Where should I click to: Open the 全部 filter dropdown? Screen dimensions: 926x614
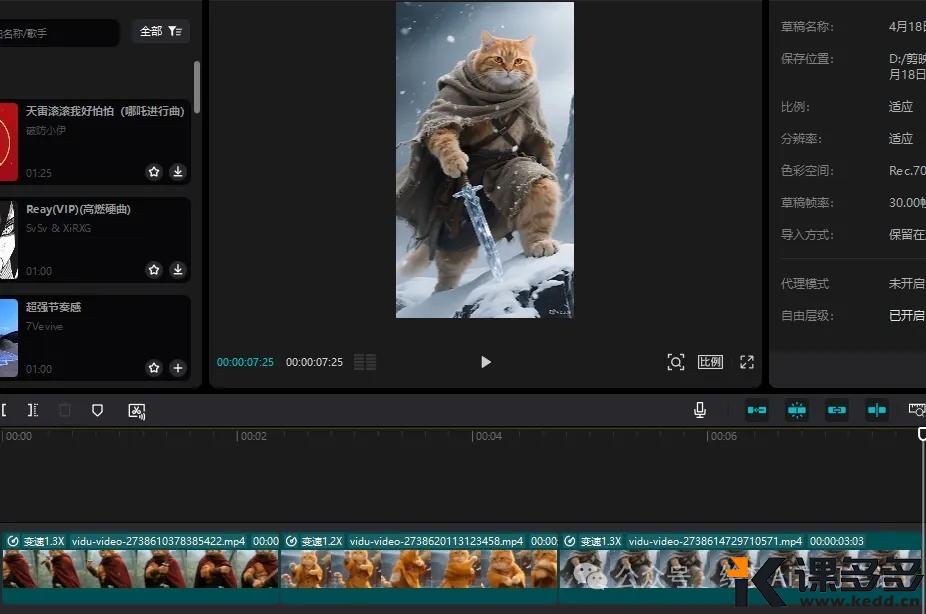160,32
